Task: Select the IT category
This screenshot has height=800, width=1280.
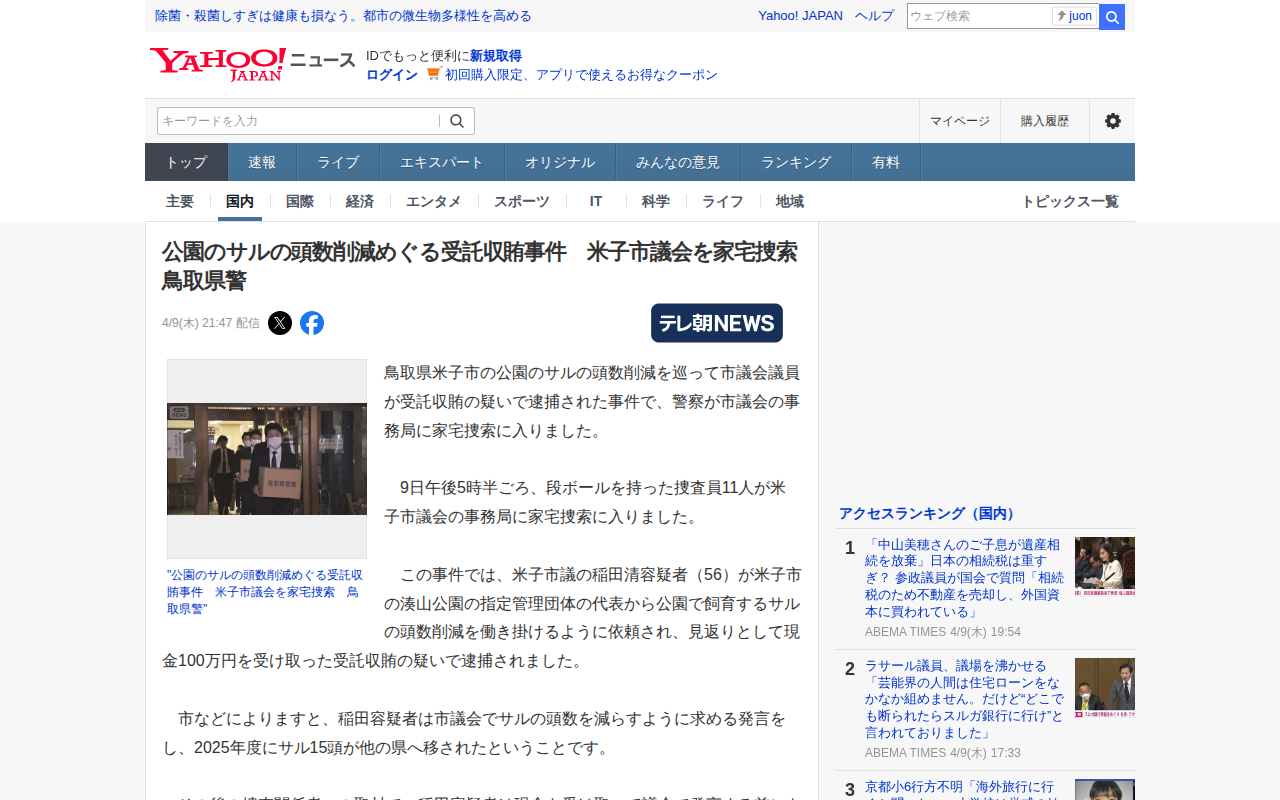Action: click(596, 201)
